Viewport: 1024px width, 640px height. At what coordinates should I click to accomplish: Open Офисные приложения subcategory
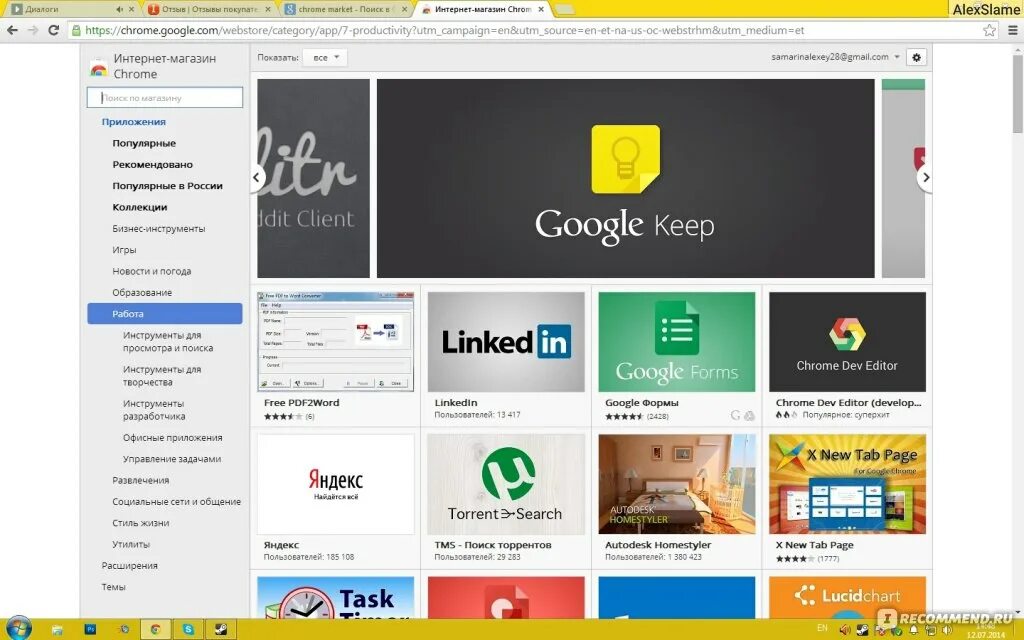[x=172, y=438]
